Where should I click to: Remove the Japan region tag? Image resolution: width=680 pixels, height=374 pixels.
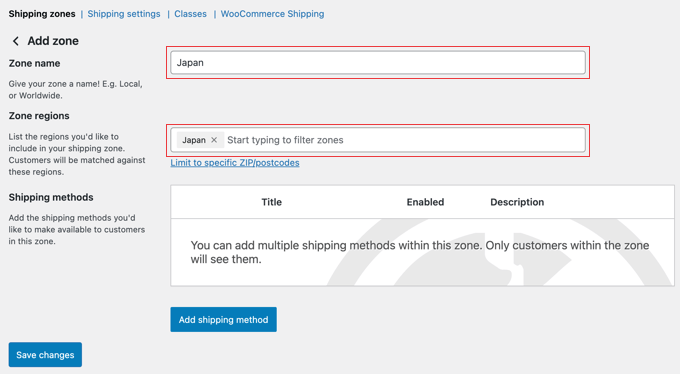[x=214, y=140]
